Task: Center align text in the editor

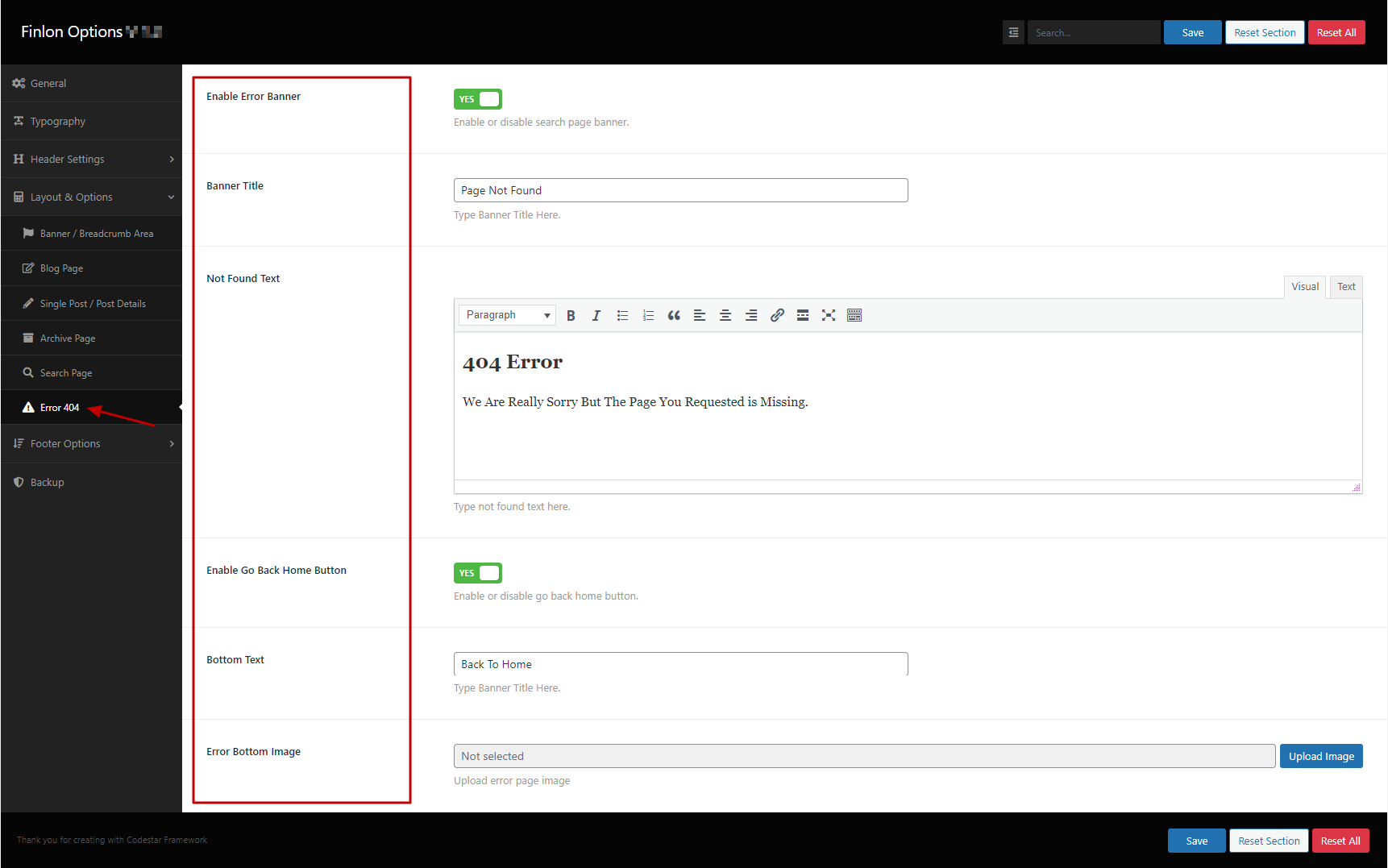Action: pyautogui.click(x=725, y=316)
